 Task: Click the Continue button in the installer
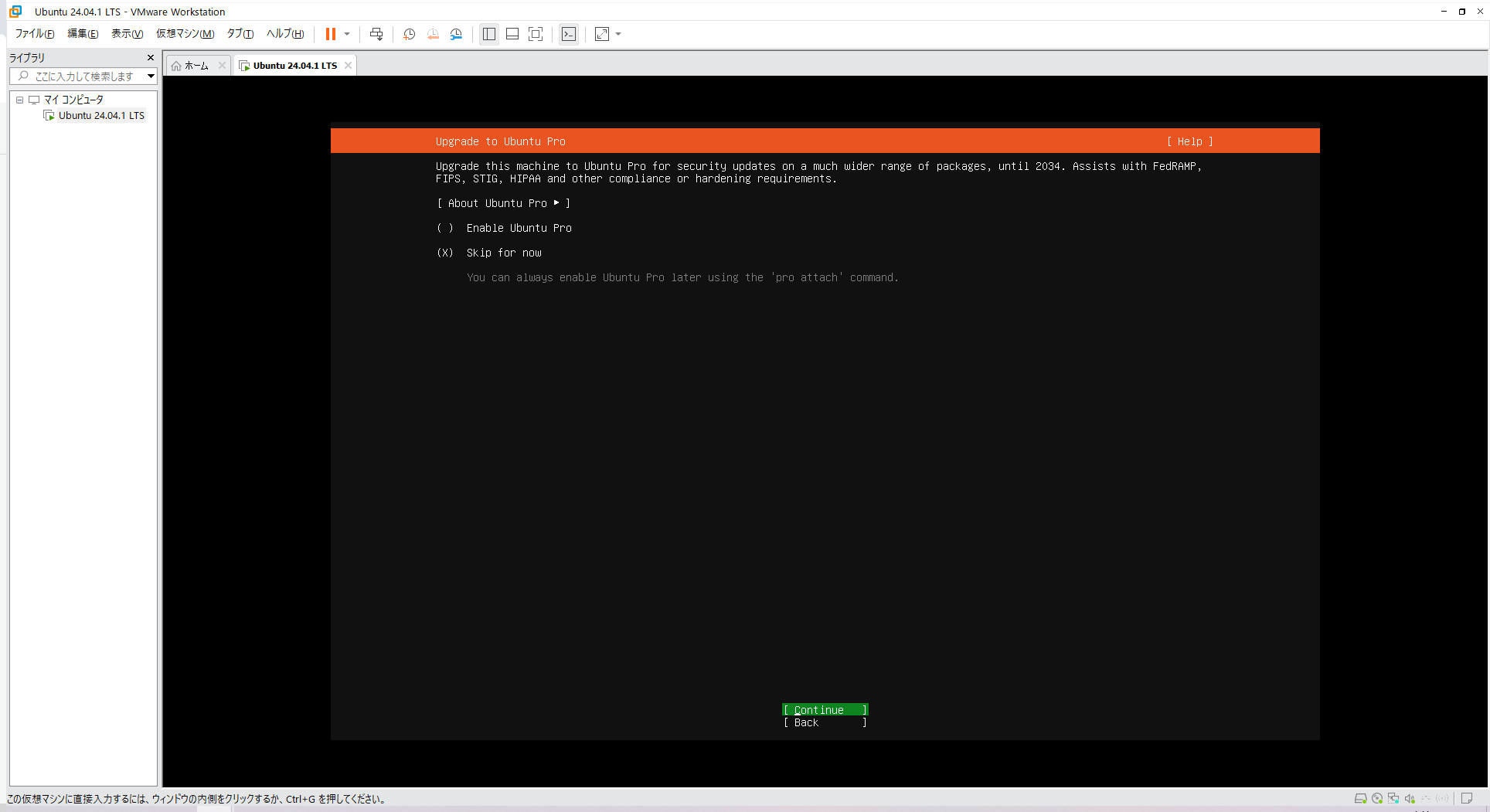point(825,710)
